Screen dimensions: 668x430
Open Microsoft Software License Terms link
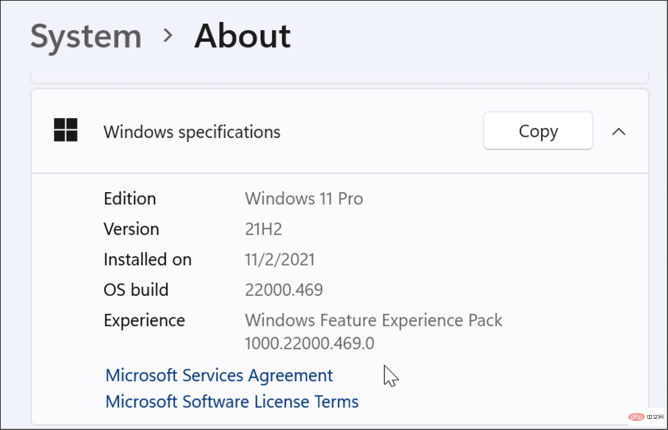232,401
